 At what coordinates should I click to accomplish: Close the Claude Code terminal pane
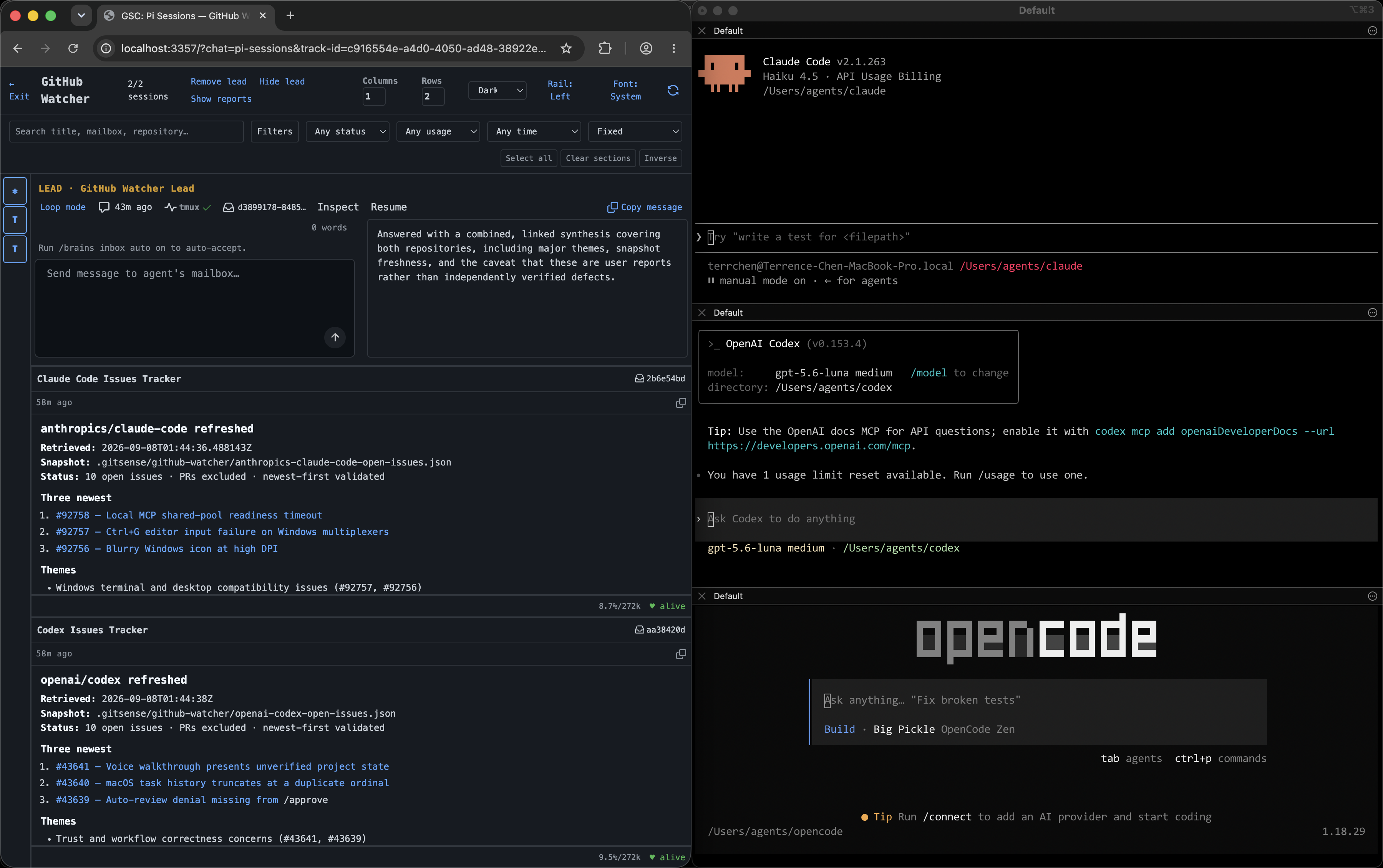coord(701,31)
